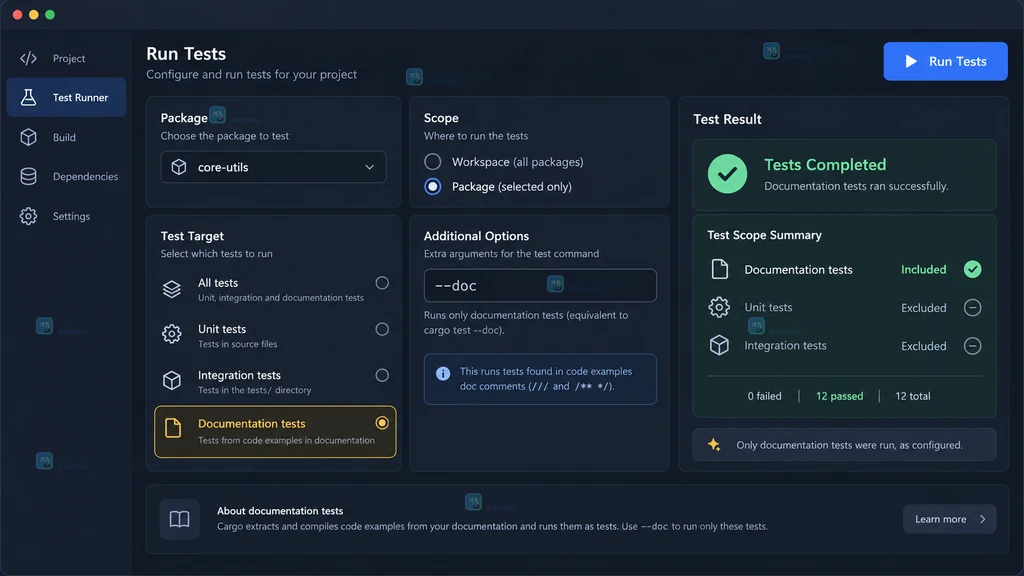The width and height of the screenshot is (1024, 576).
Task: Click the Excluded minus icon for Integration tests
Action: [x=972, y=346]
